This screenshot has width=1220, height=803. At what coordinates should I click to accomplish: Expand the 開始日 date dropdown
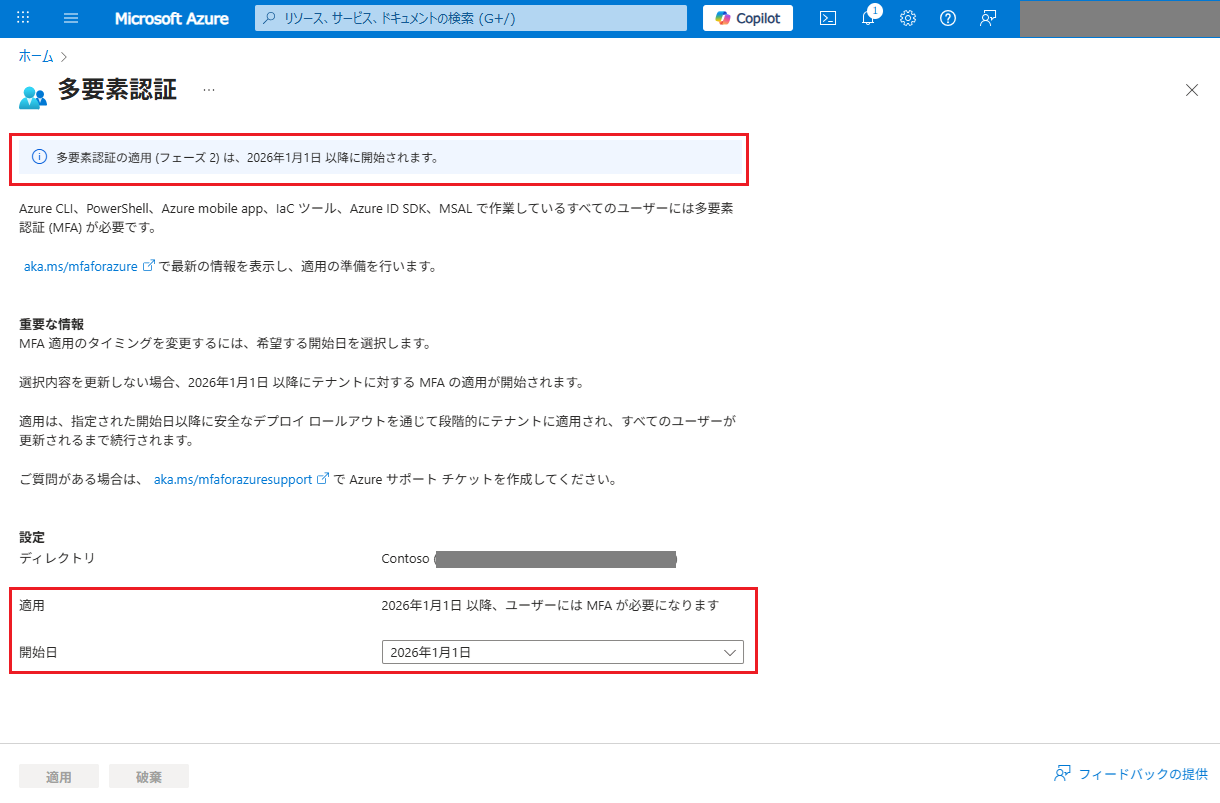click(x=563, y=652)
